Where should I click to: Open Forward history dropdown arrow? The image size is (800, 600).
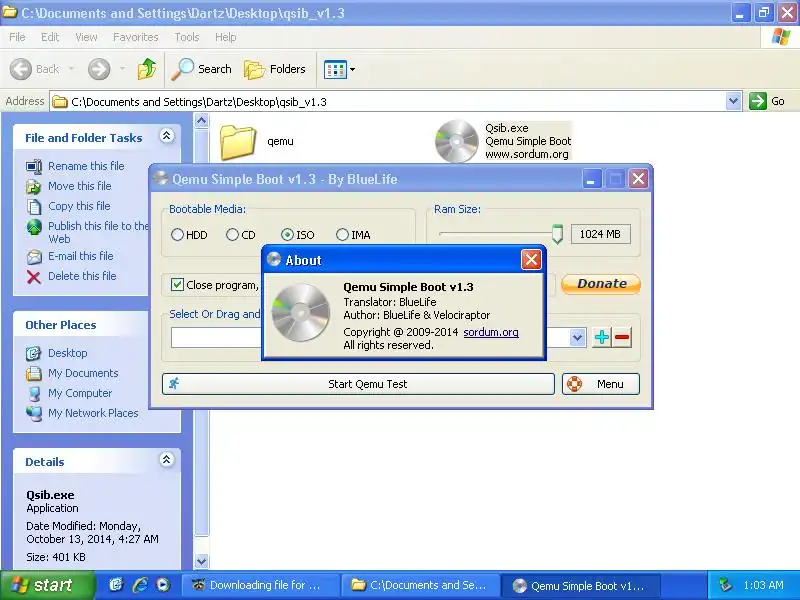coord(122,69)
